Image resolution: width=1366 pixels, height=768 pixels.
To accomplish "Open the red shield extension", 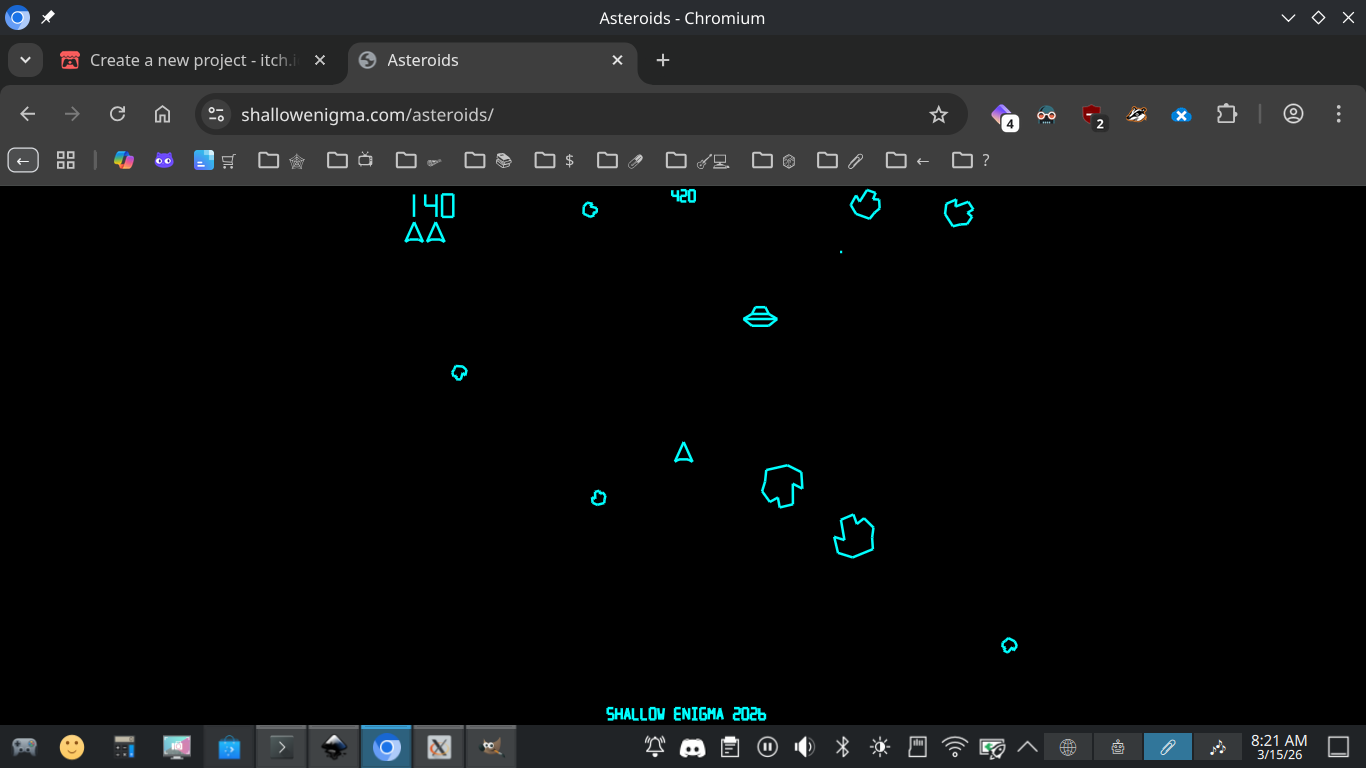I will click(1093, 116).
